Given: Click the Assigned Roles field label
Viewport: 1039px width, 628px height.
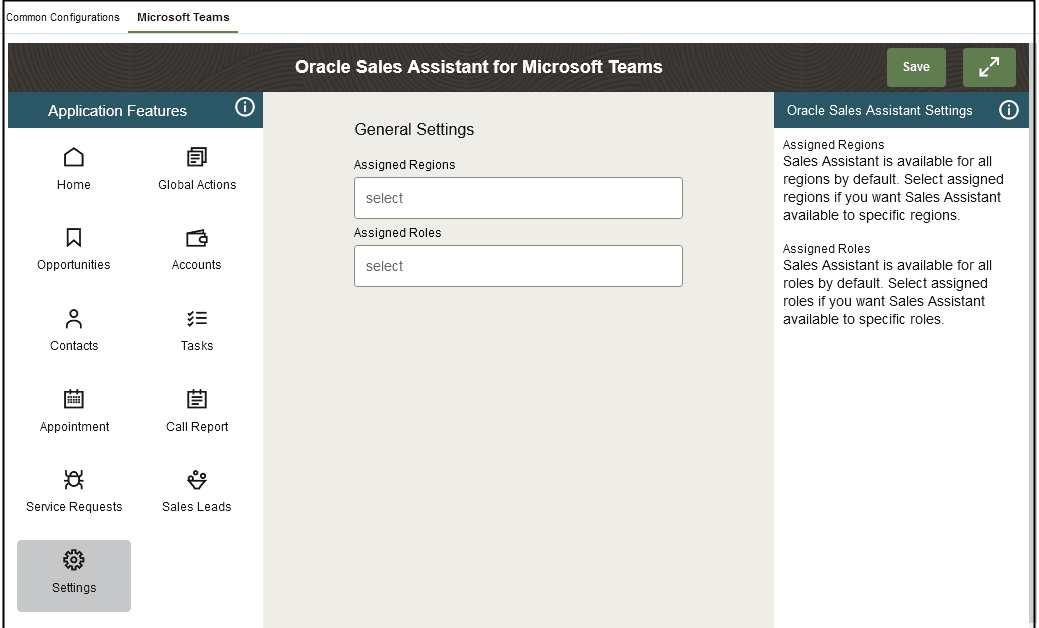Looking at the screenshot, I should [x=398, y=233].
